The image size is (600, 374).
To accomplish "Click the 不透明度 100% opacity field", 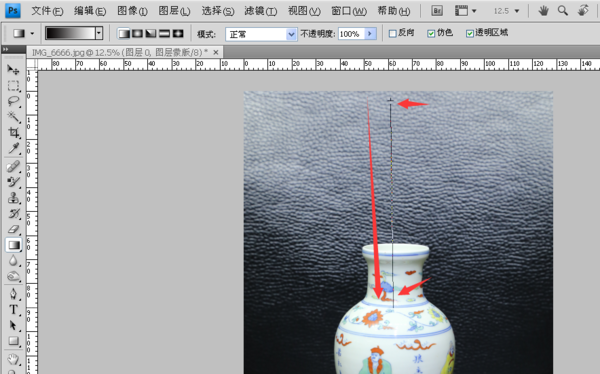I will pyautogui.click(x=351, y=34).
